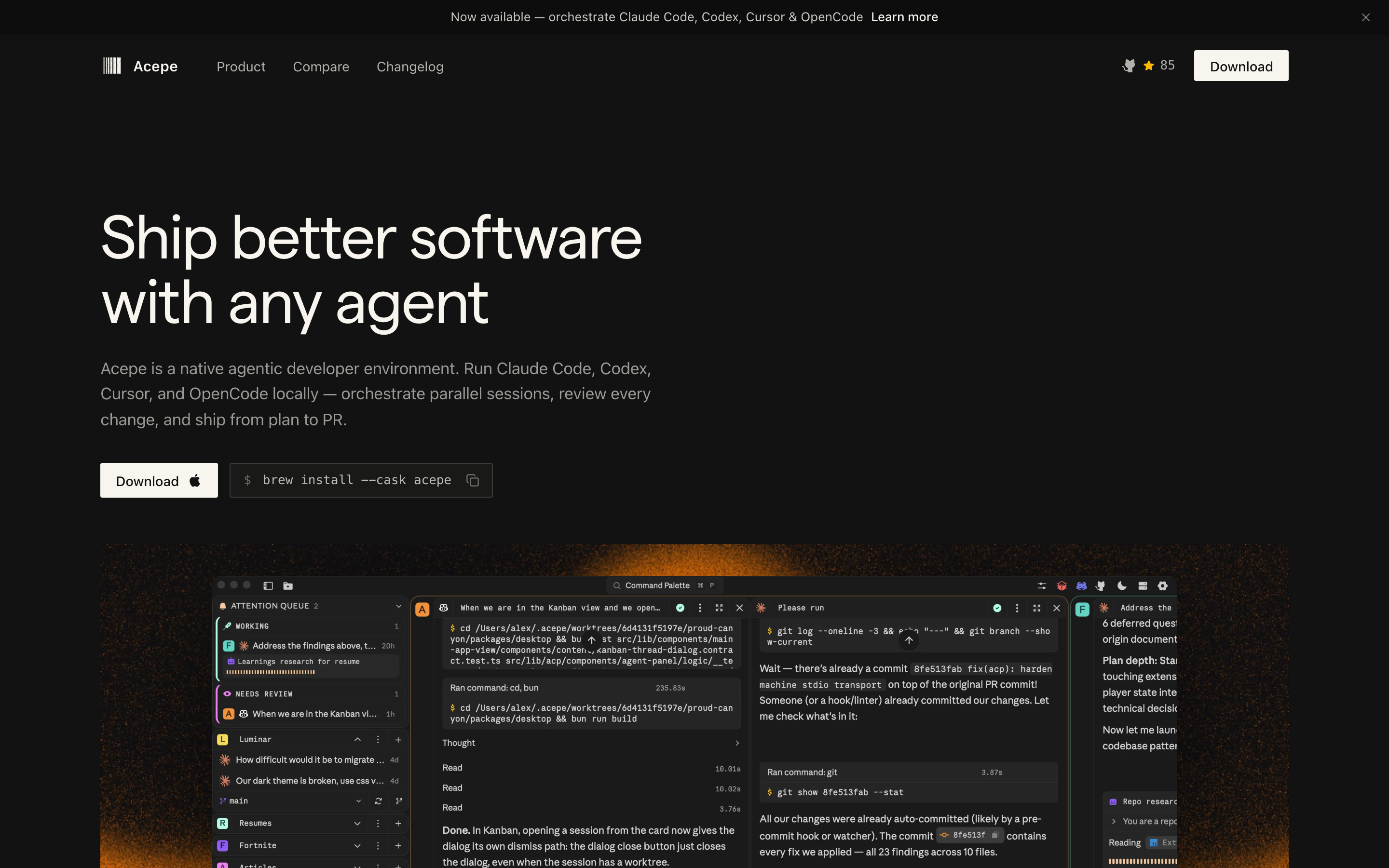Click the Learnings research progress bar
Viewport: 1389px width, 868px height.
271,672
